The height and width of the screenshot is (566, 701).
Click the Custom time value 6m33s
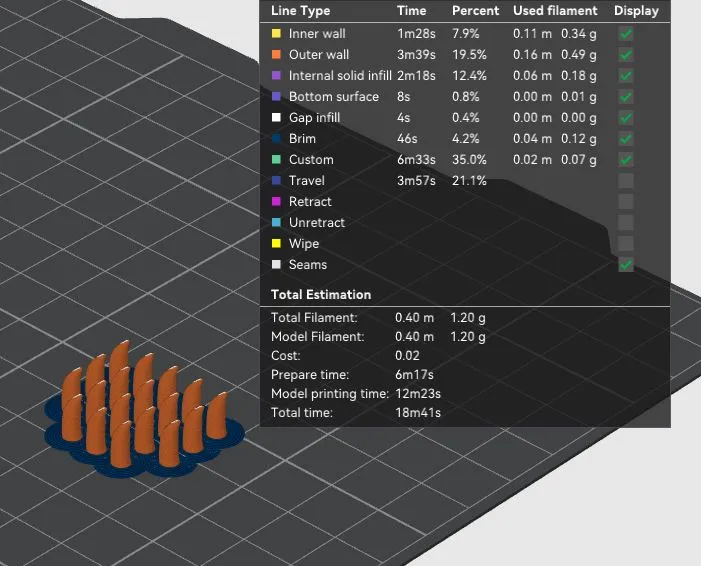tap(416, 160)
